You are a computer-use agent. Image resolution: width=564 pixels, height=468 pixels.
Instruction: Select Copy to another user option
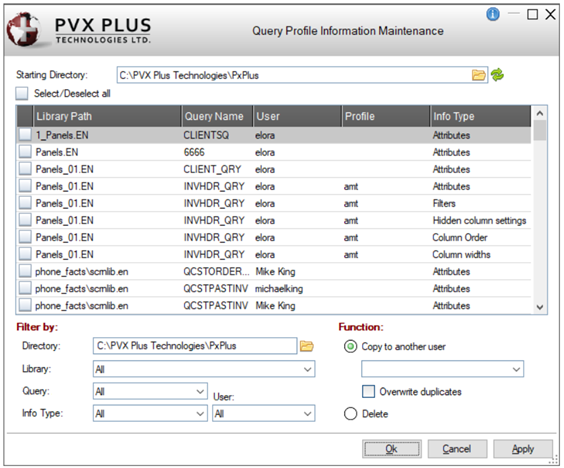tap(350, 346)
